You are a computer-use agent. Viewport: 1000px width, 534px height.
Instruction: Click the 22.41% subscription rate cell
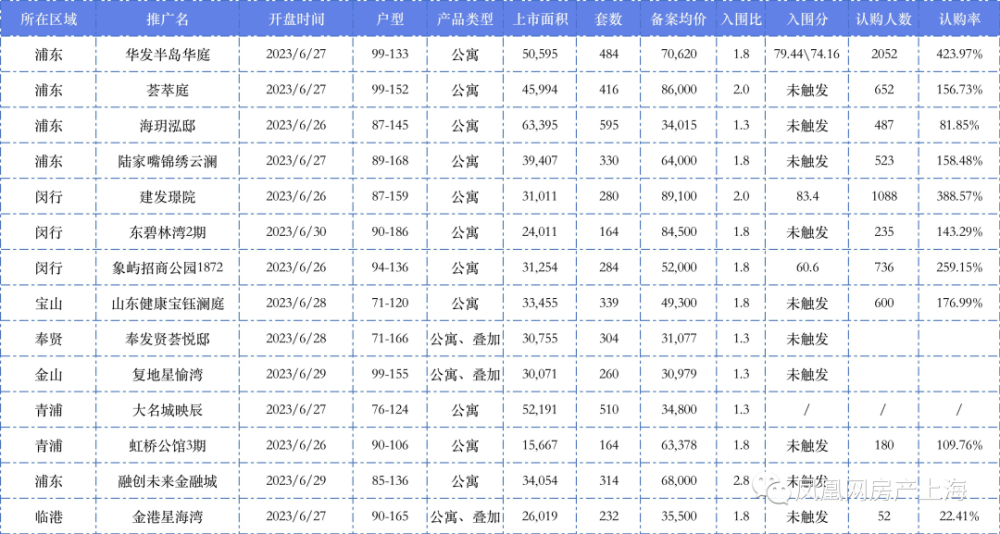pos(959,516)
